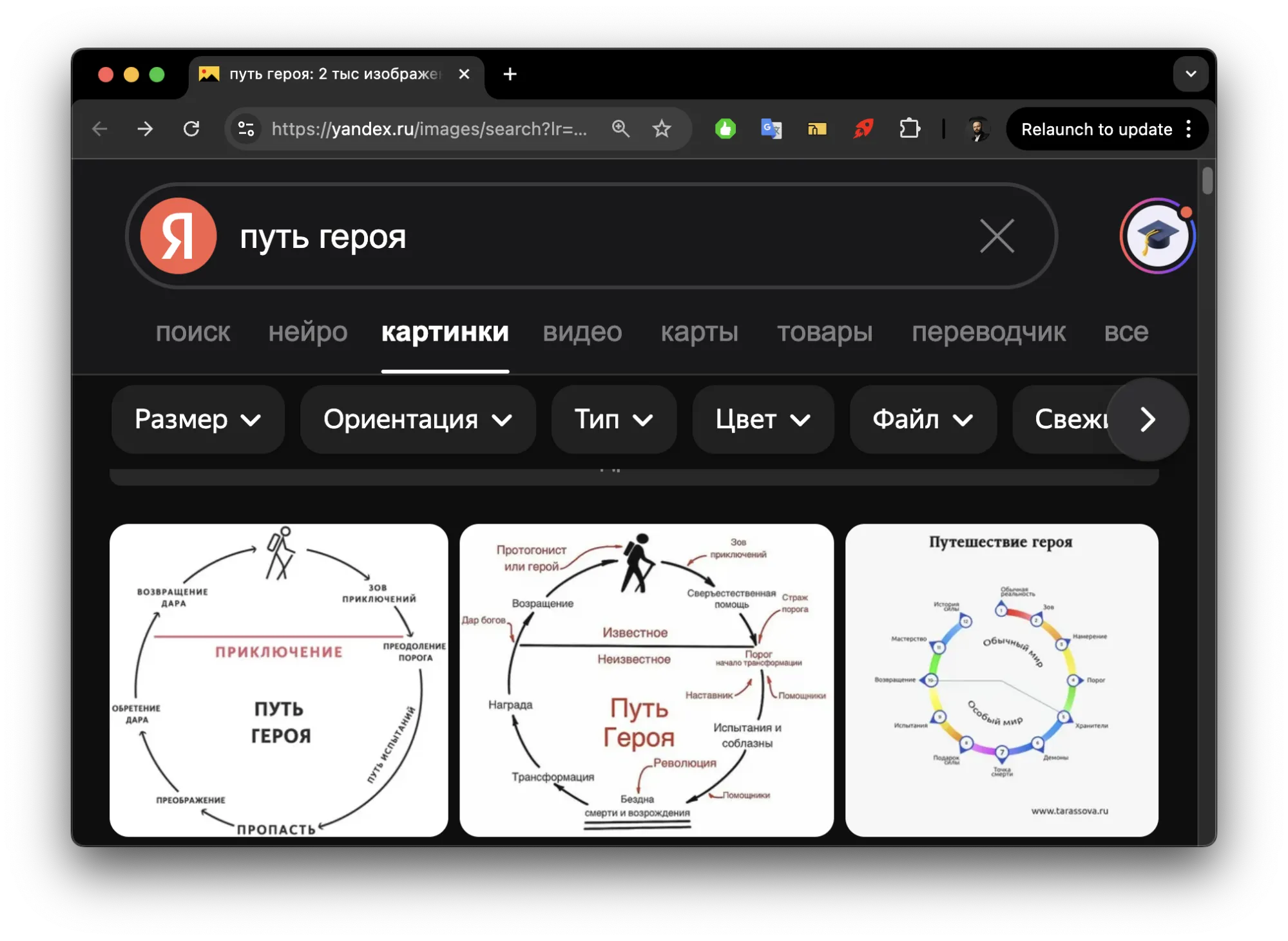Click the forward navigation arrow
This screenshot has height=941, width=1288.
pyautogui.click(x=145, y=129)
